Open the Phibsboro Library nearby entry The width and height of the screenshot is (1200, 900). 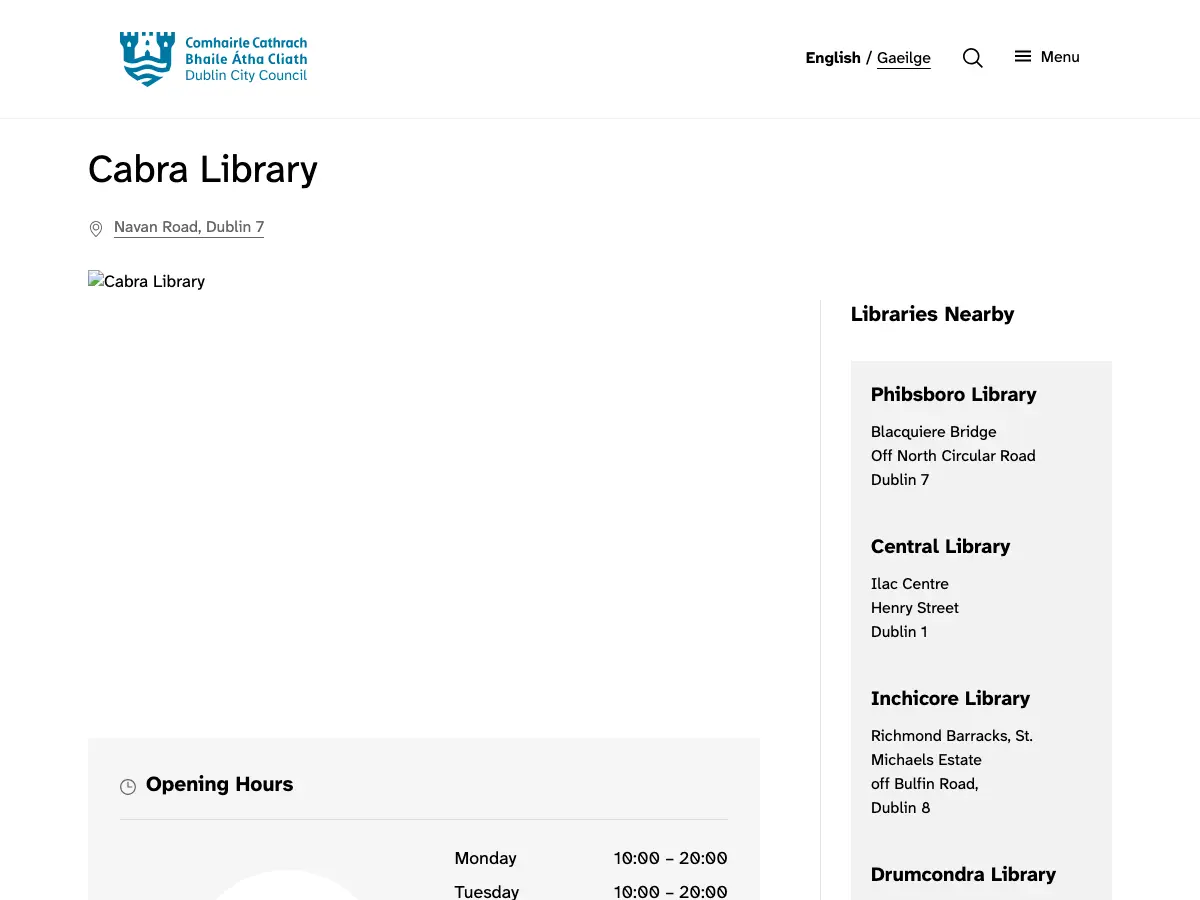954,394
